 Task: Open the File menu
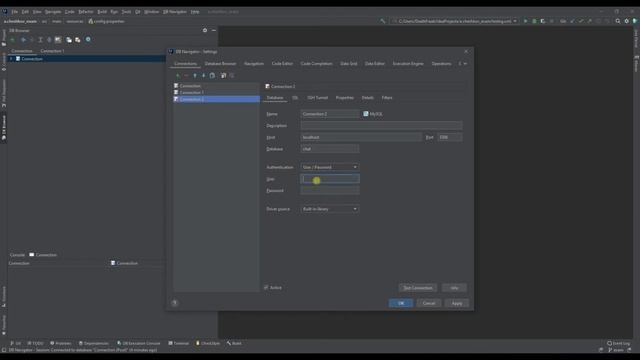15,12
